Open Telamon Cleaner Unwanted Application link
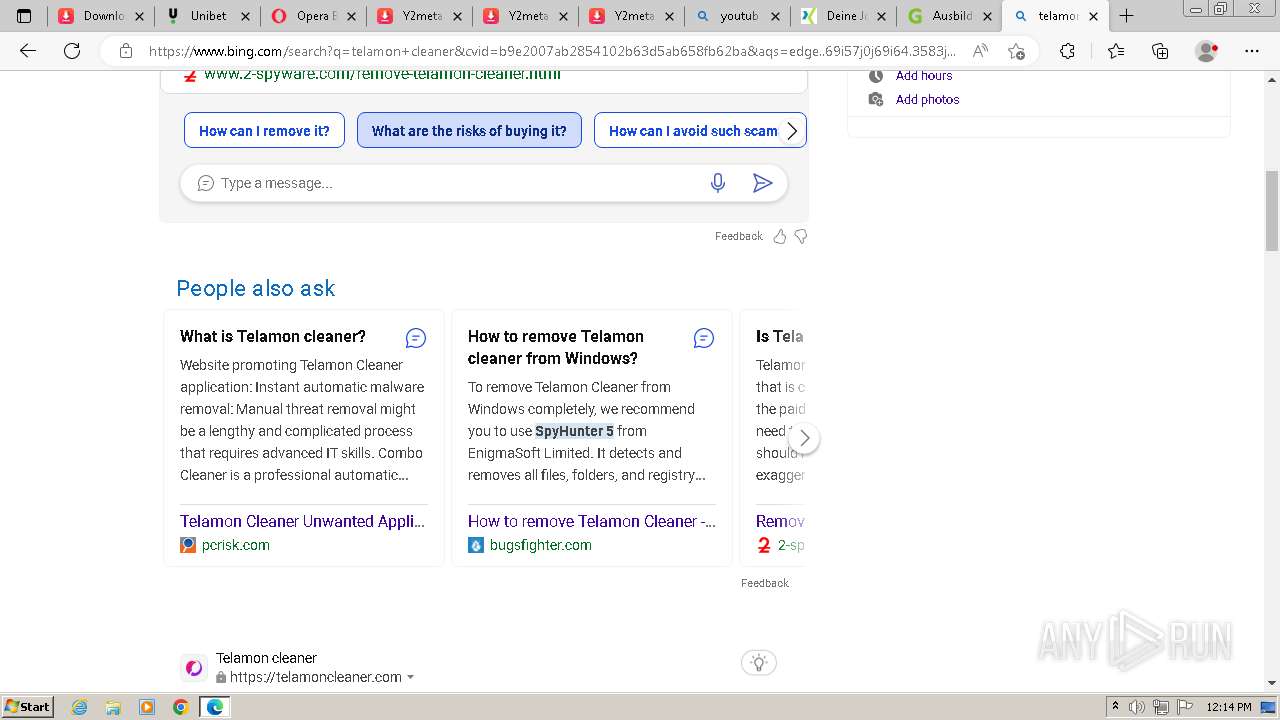This screenshot has height=720, width=1280. pyautogui.click(x=303, y=521)
